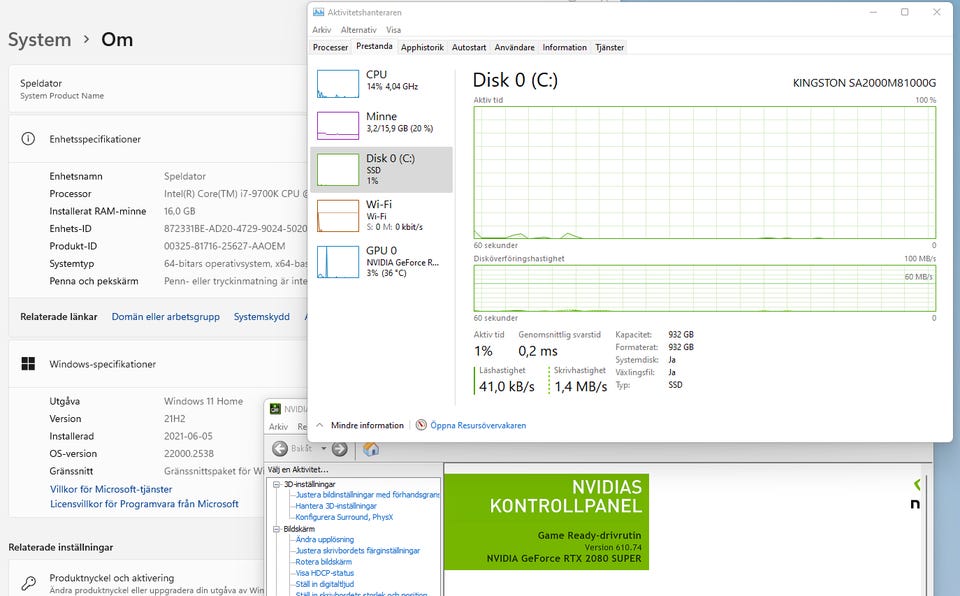Switch to the Processer tab

(330, 47)
